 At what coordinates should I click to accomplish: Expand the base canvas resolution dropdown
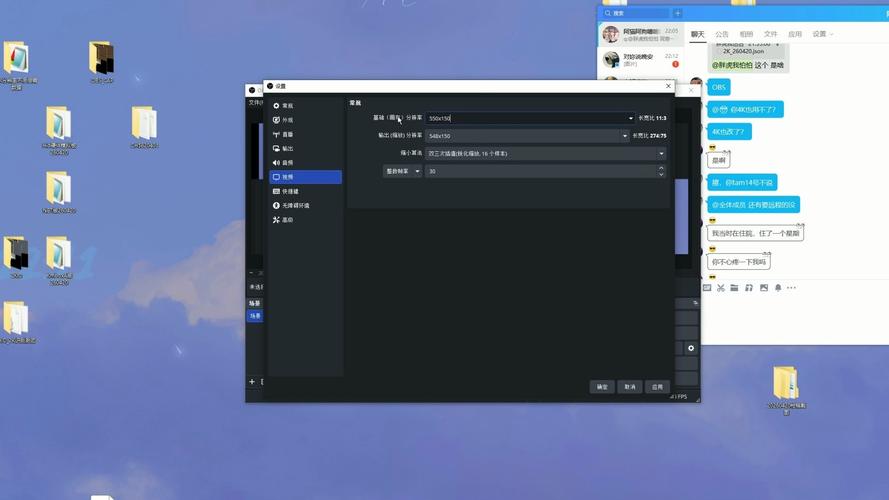pyautogui.click(x=631, y=118)
